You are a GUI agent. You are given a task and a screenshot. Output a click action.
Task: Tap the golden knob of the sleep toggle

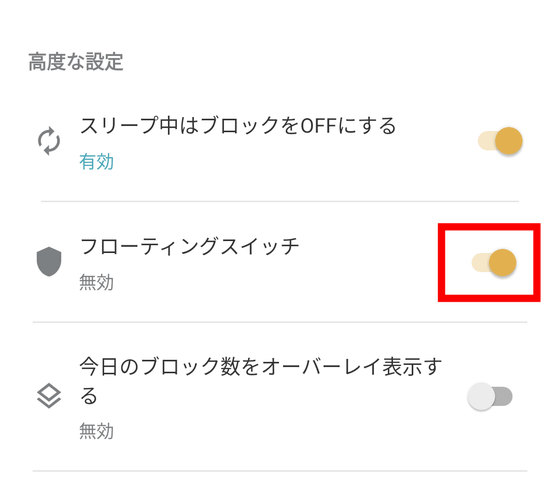tap(509, 141)
